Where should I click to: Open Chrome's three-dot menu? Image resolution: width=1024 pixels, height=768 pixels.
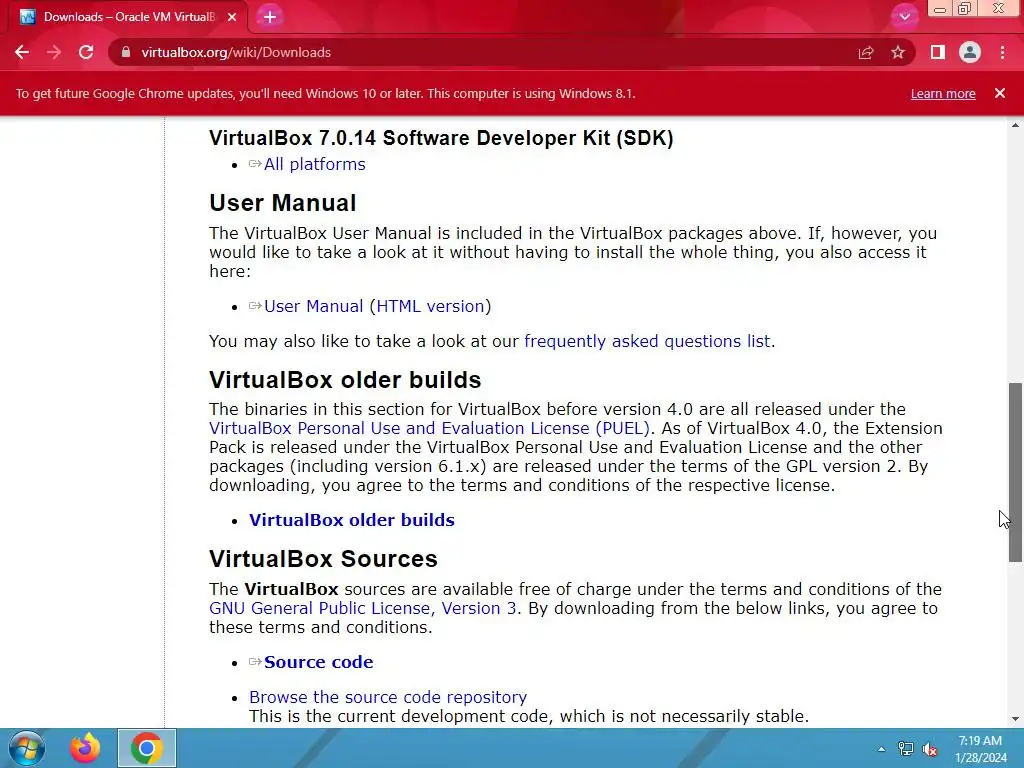pyautogui.click(x=1002, y=52)
